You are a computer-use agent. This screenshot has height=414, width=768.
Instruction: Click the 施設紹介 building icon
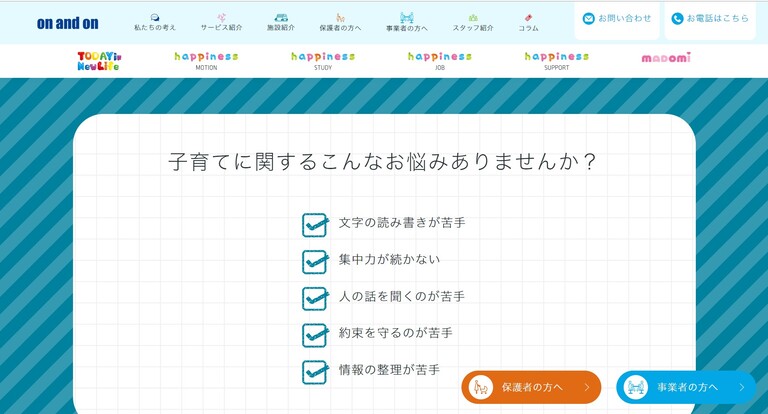281,17
